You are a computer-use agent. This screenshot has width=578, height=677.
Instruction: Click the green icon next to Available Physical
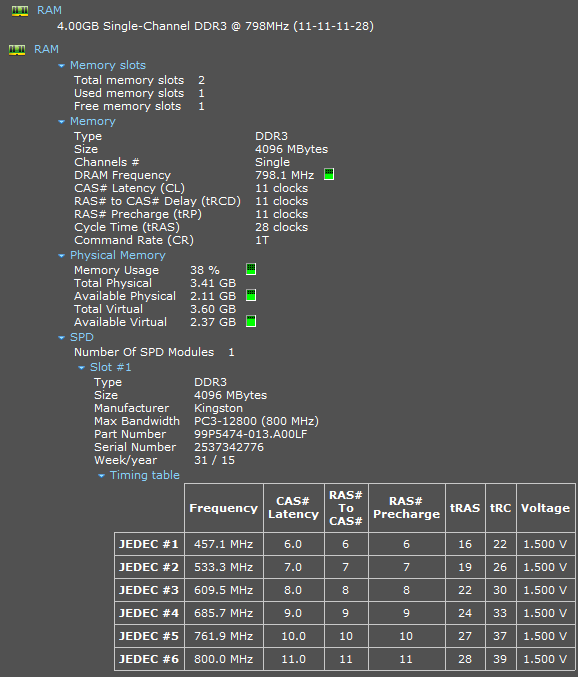tap(251, 295)
